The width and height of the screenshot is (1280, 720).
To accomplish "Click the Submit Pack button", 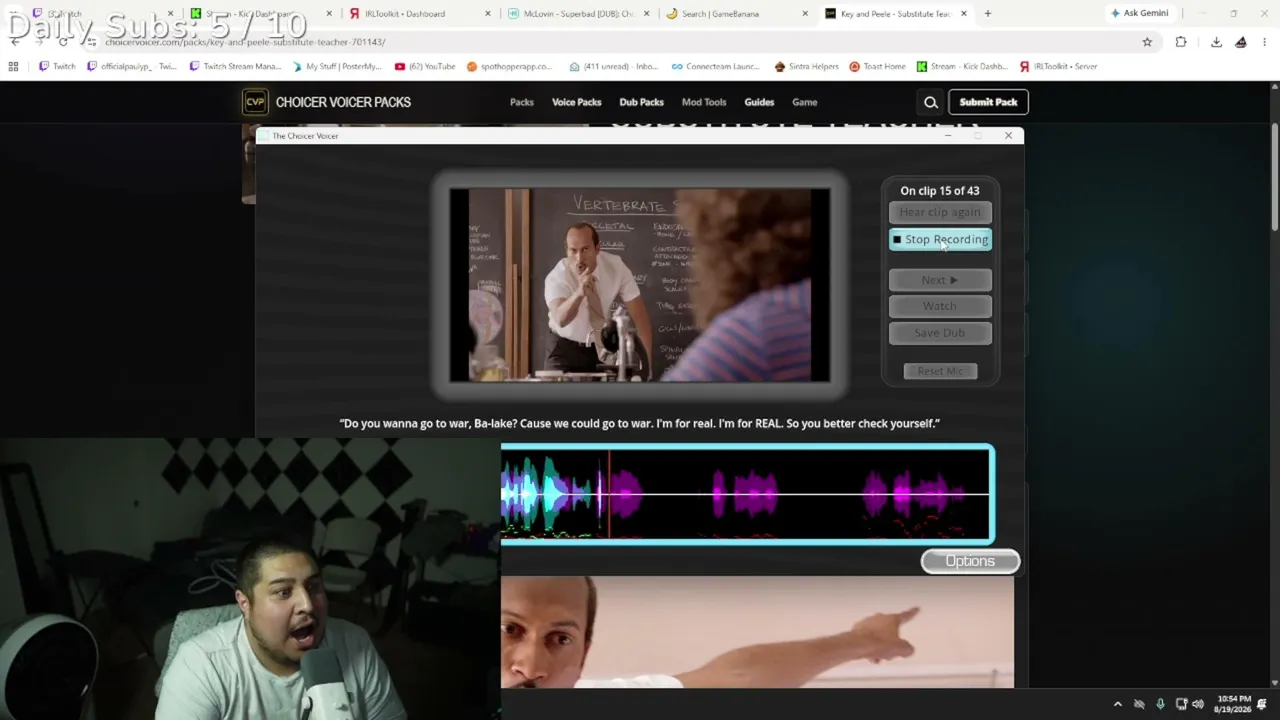I will click(x=988, y=102).
